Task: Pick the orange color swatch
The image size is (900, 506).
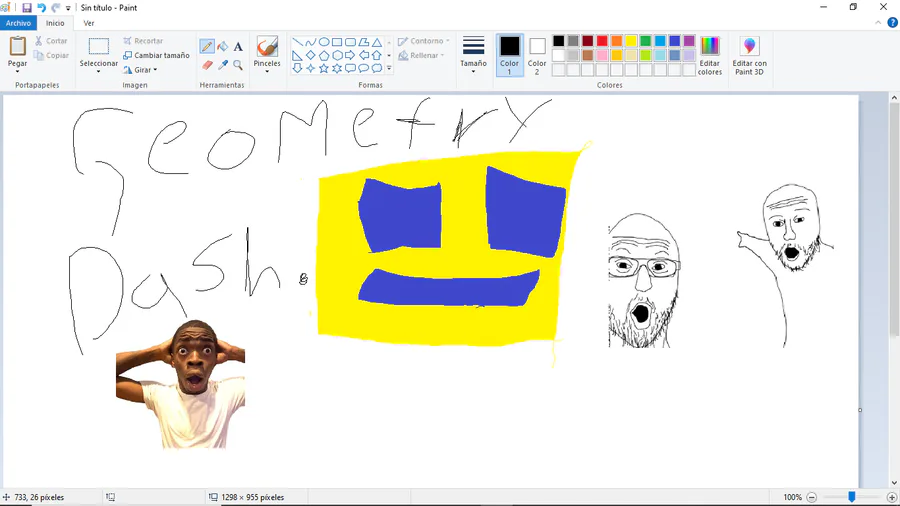Action: (x=616, y=41)
